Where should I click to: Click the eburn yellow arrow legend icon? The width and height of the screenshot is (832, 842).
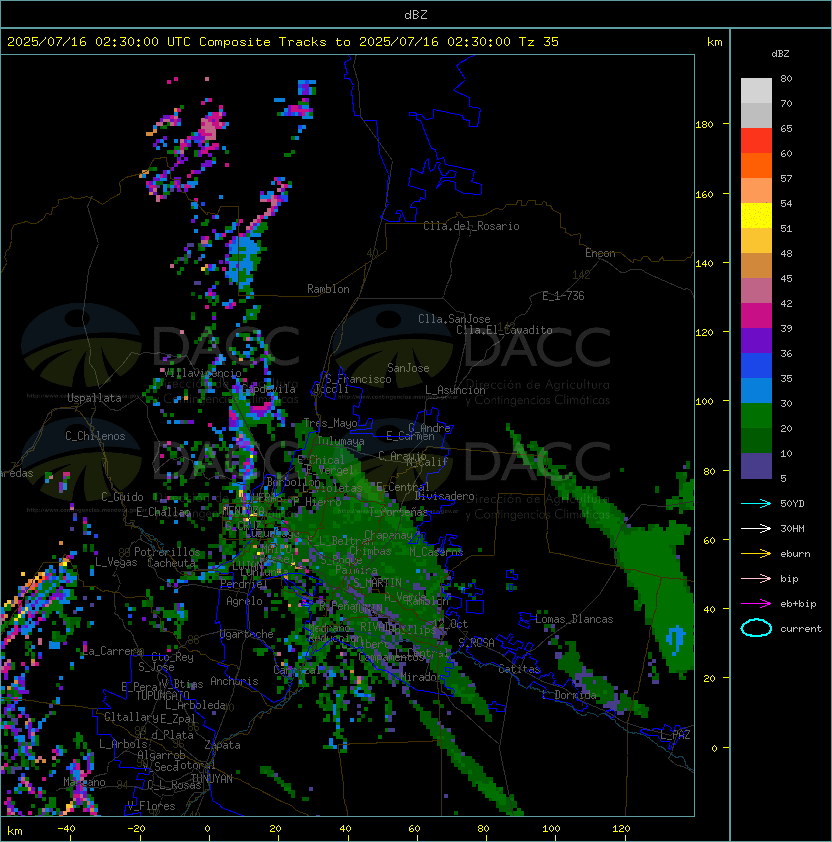click(756, 554)
